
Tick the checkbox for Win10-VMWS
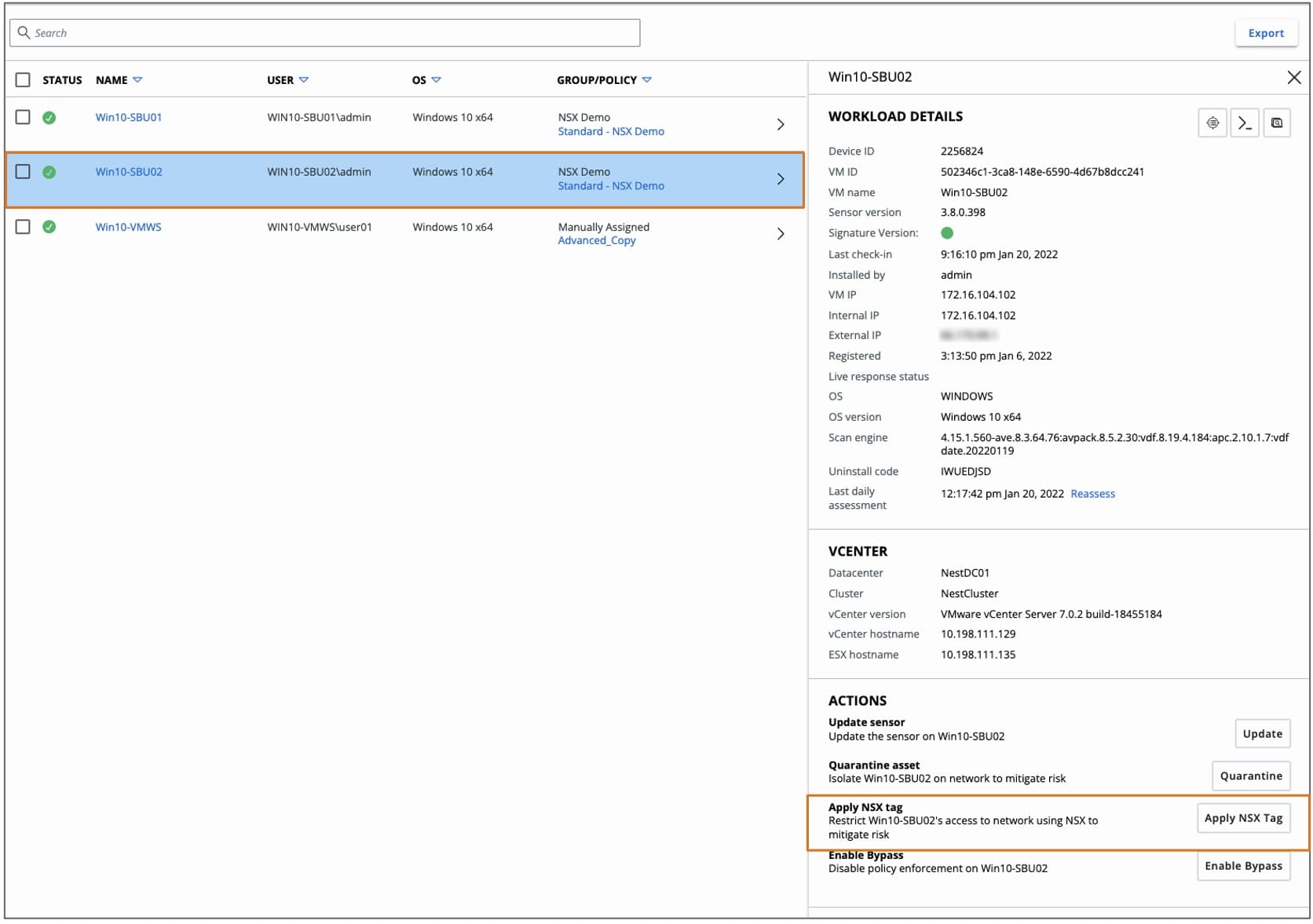coord(23,227)
